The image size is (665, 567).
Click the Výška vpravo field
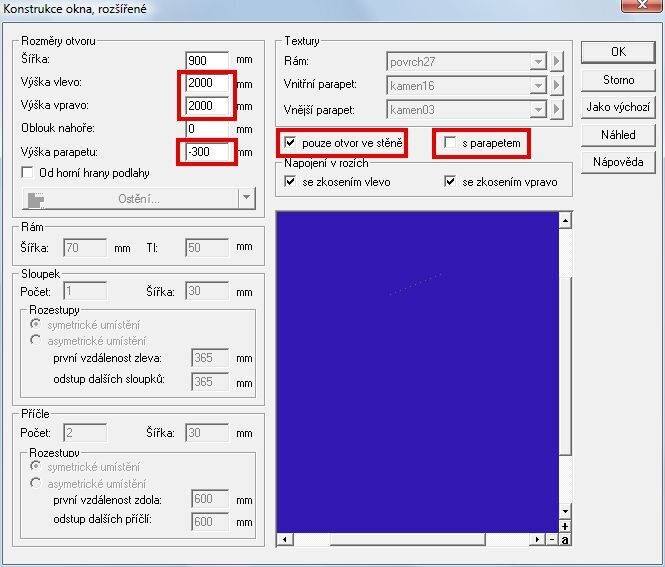(x=207, y=106)
